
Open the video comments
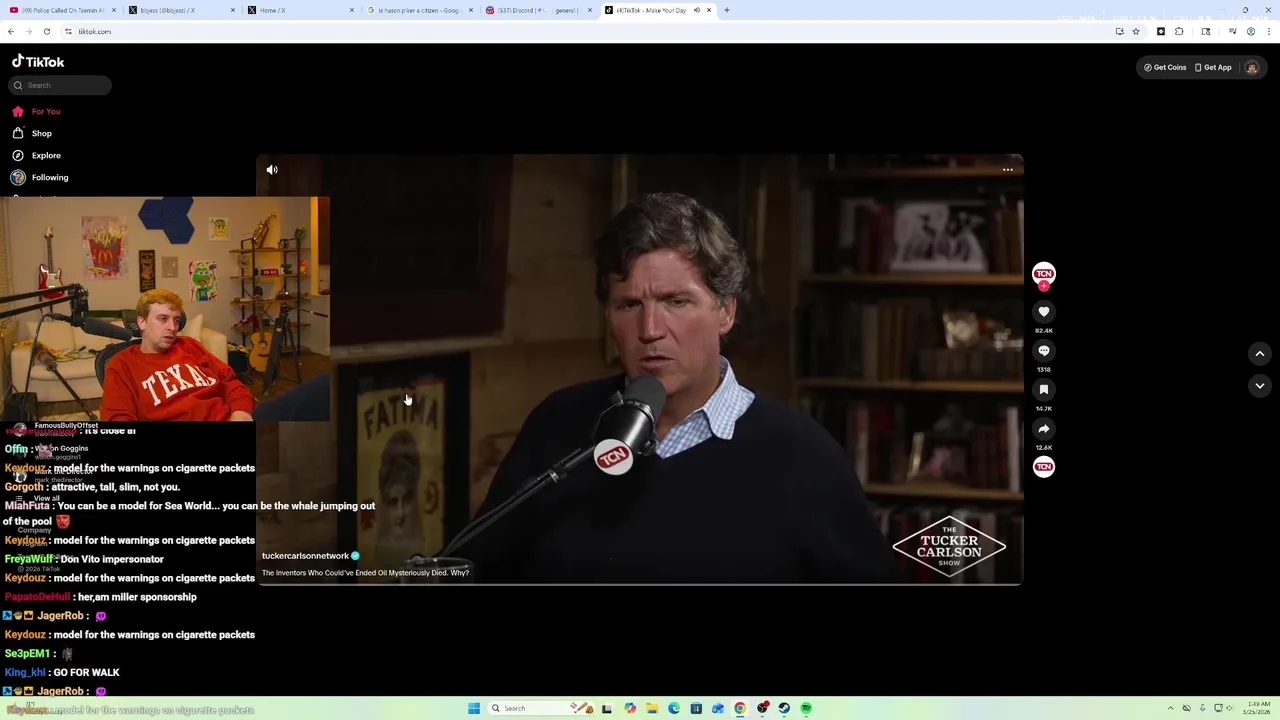pyautogui.click(x=1043, y=351)
